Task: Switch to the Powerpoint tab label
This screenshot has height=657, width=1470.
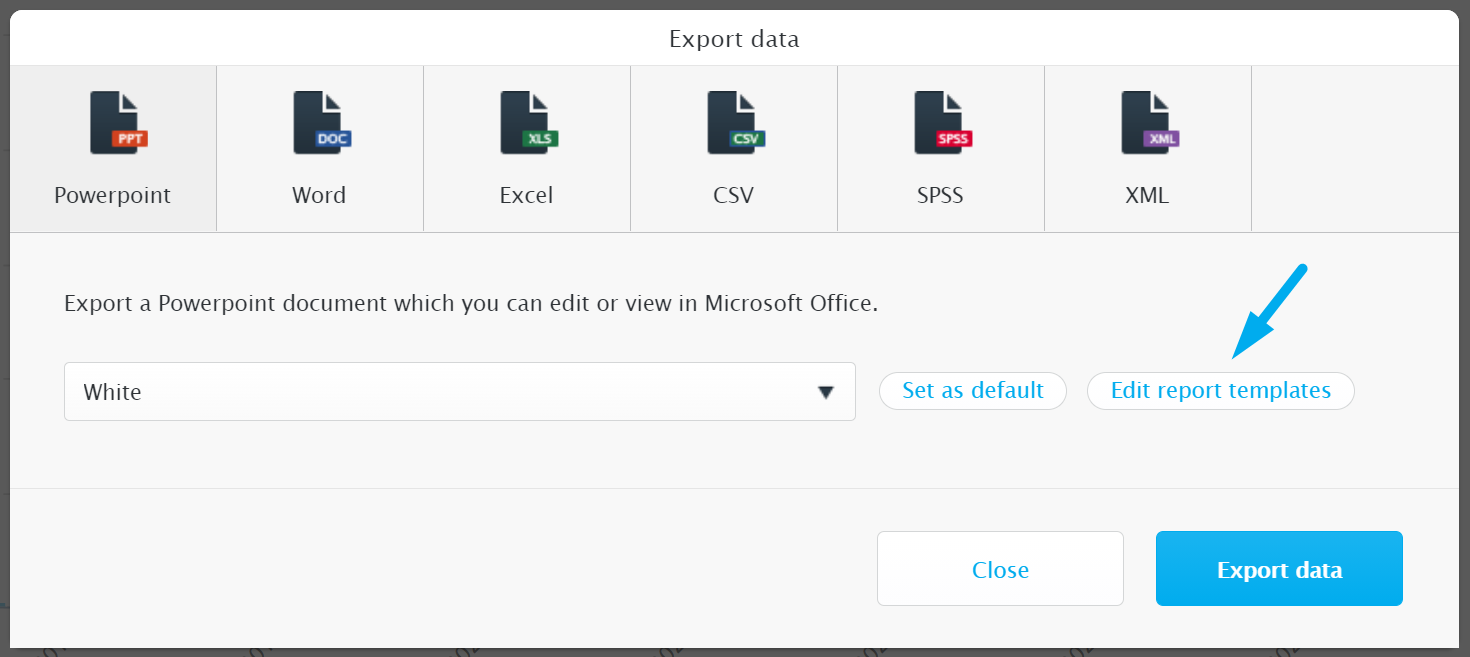Action: pyautogui.click(x=113, y=195)
